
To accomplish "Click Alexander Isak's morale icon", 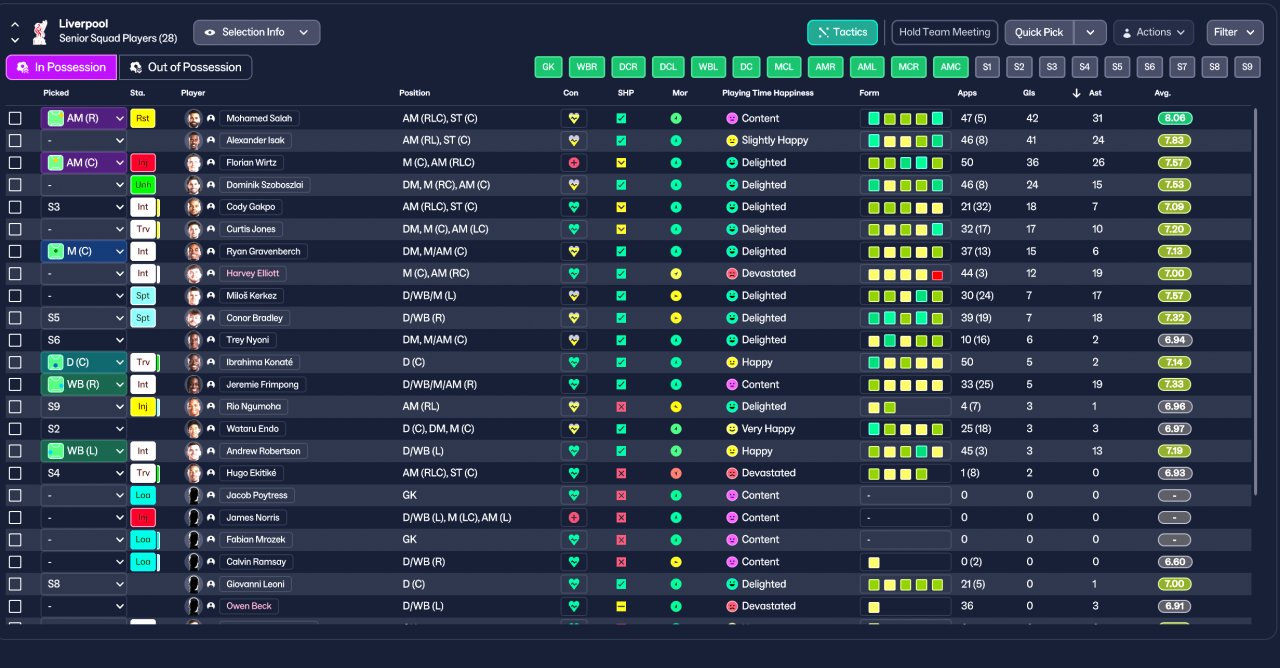I will click(676, 140).
